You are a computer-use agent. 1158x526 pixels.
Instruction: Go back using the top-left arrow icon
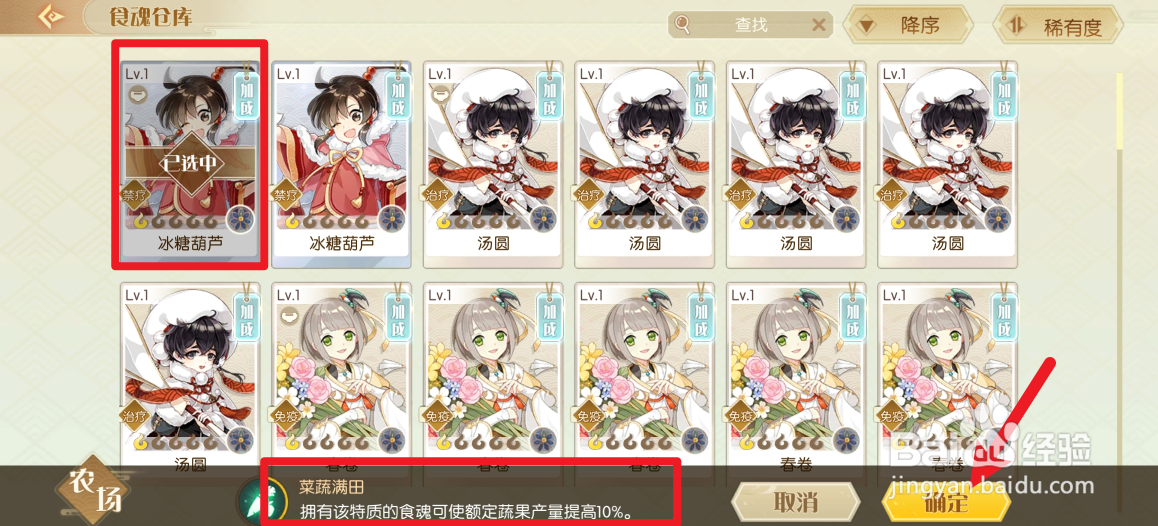[51, 14]
